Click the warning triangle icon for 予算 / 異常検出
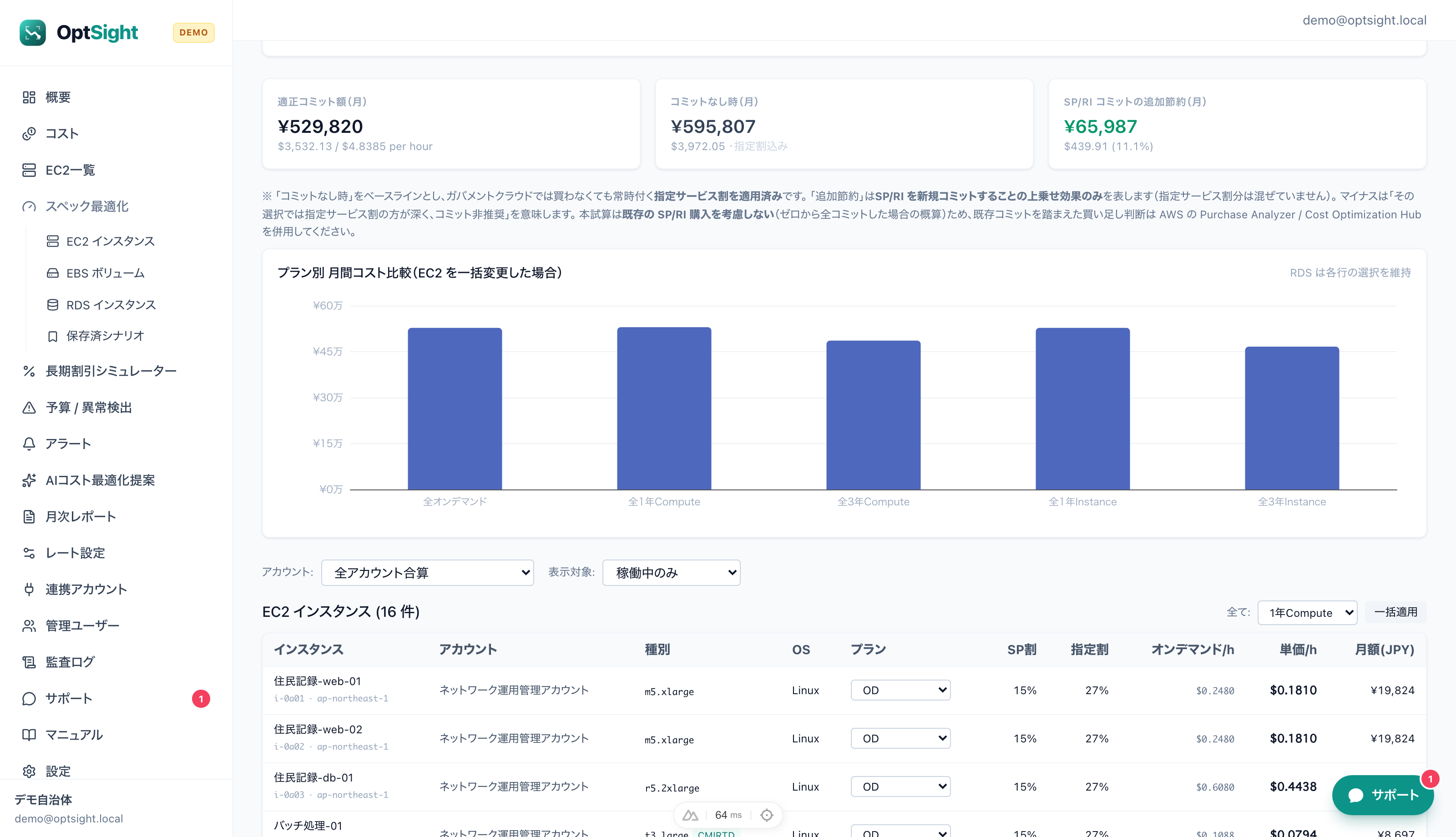The width and height of the screenshot is (1456, 837). click(29, 408)
